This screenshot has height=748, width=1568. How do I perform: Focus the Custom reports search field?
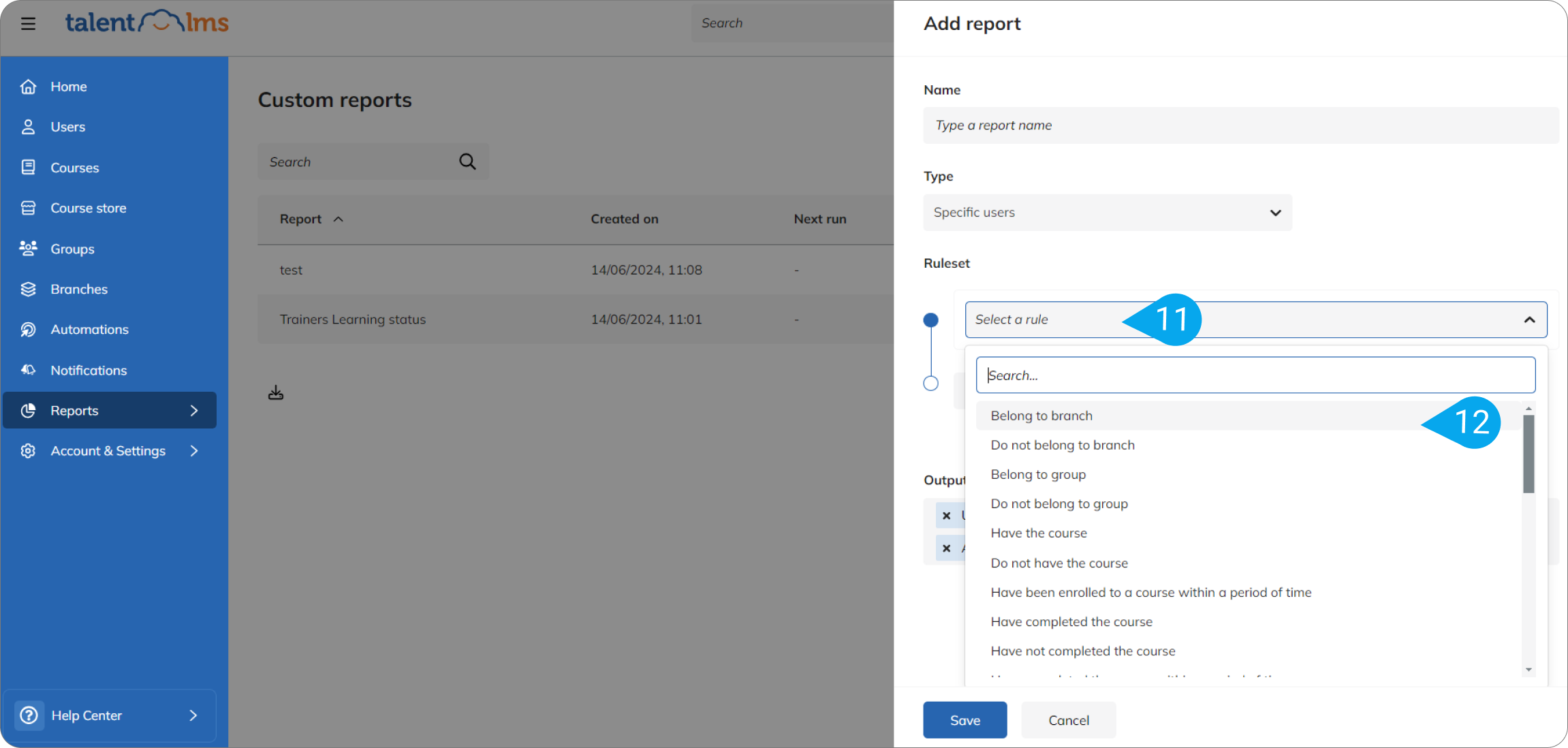click(x=373, y=161)
